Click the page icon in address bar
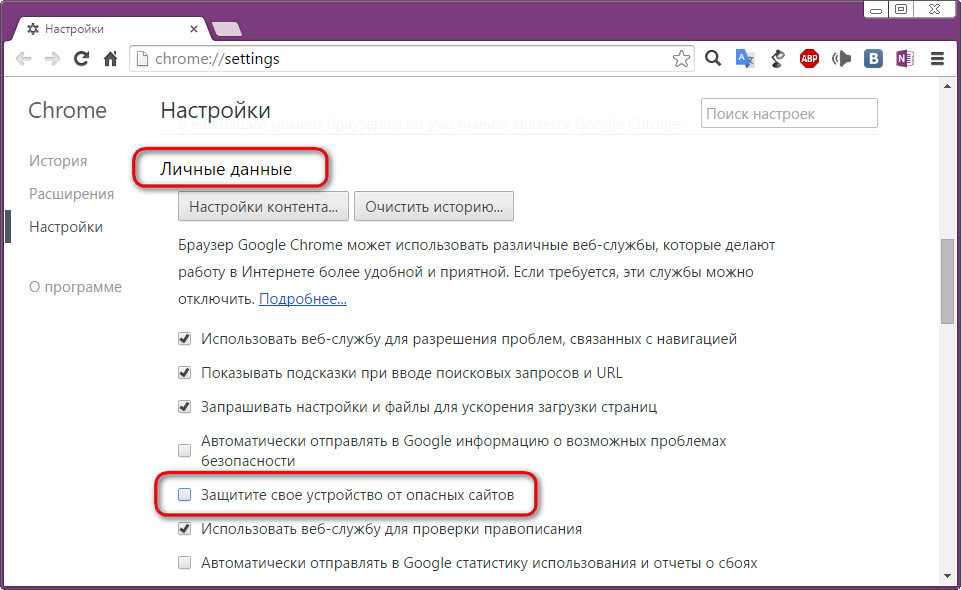The image size is (961, 590). point(142,59)
